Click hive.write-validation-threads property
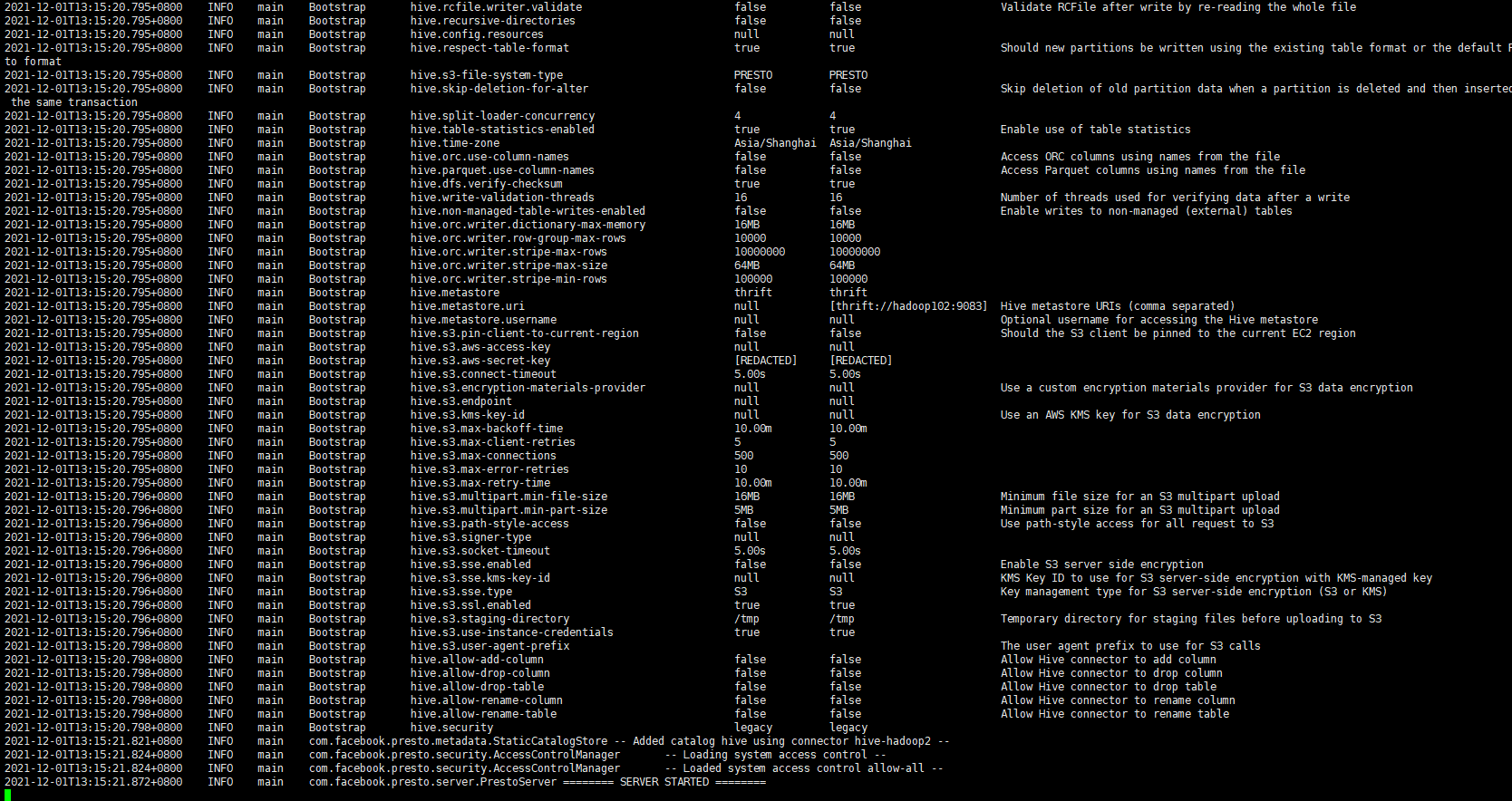1512x801 pixels. 502,198
